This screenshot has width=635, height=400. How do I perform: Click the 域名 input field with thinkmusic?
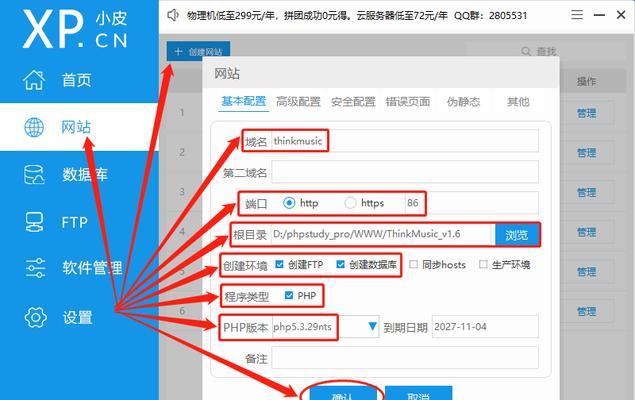point(405,141)
